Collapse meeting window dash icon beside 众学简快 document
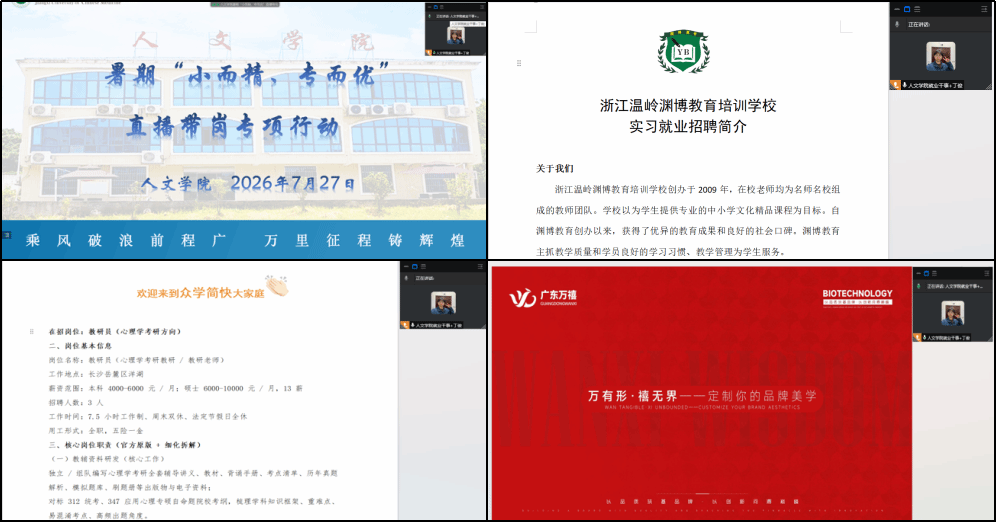 (x=406, y=266)
